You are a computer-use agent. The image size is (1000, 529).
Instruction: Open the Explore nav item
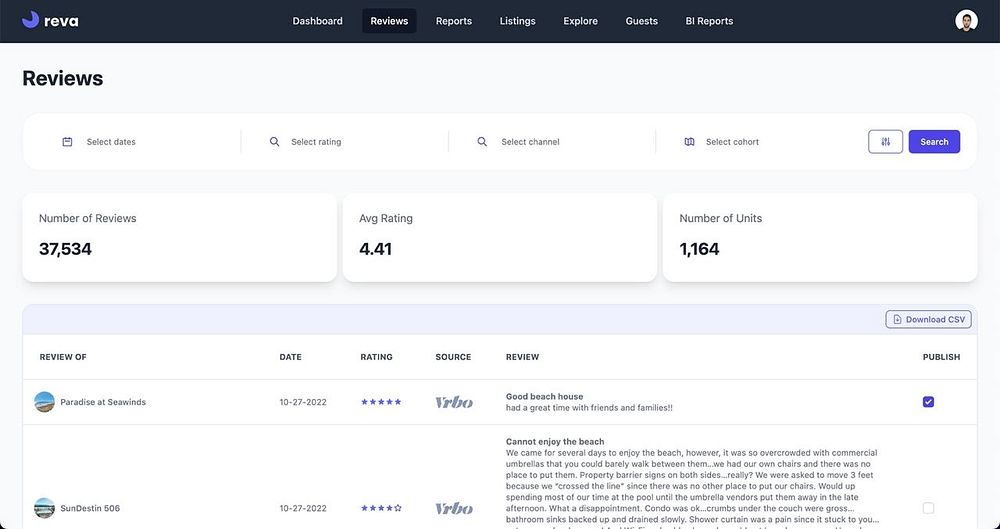point(580,21)
